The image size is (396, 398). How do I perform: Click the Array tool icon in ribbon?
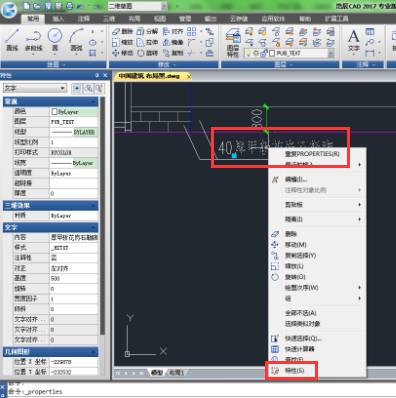click(192, 32)
